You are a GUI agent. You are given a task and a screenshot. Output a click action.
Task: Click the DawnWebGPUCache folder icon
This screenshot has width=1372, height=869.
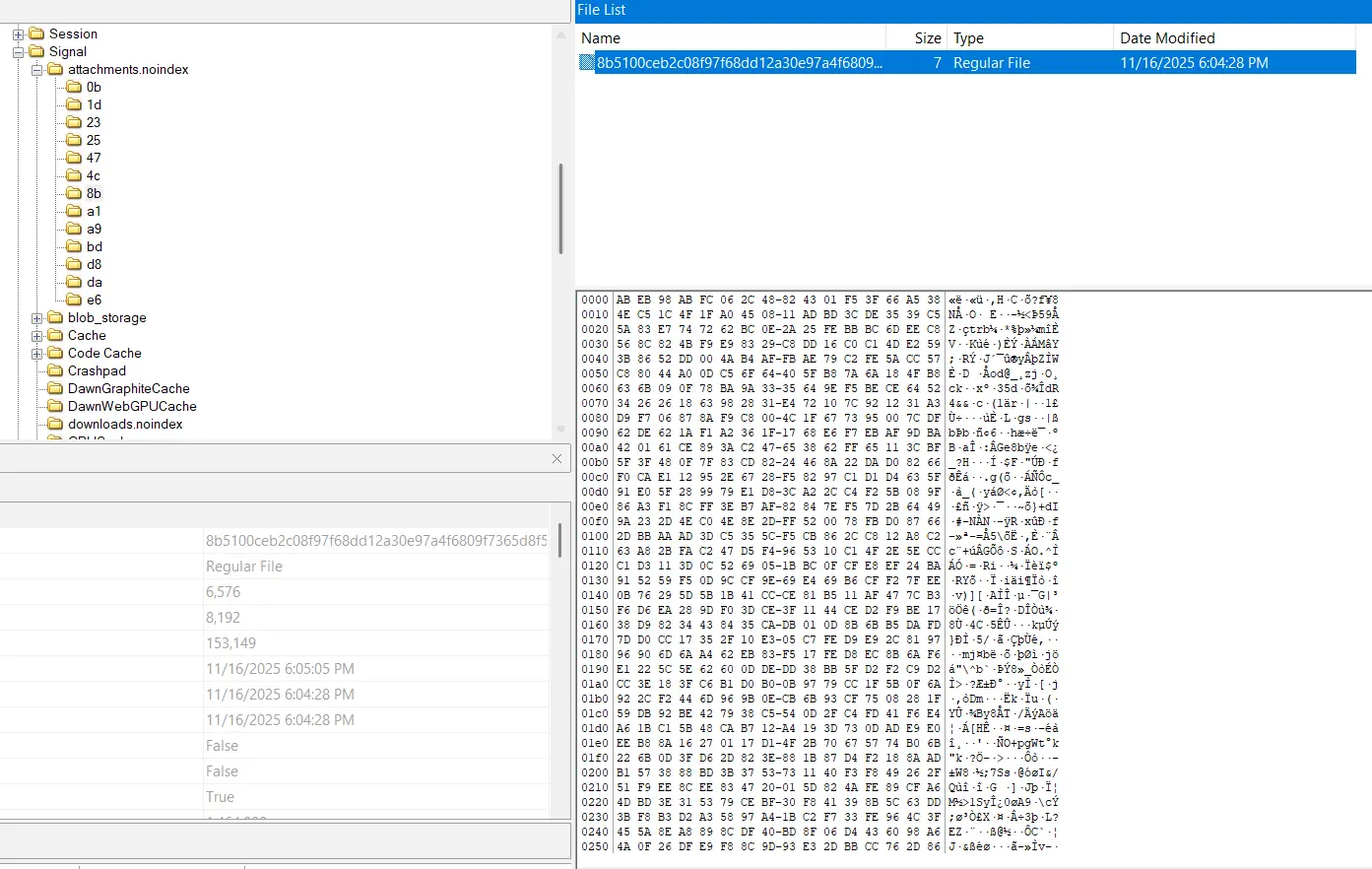point(55,407)
